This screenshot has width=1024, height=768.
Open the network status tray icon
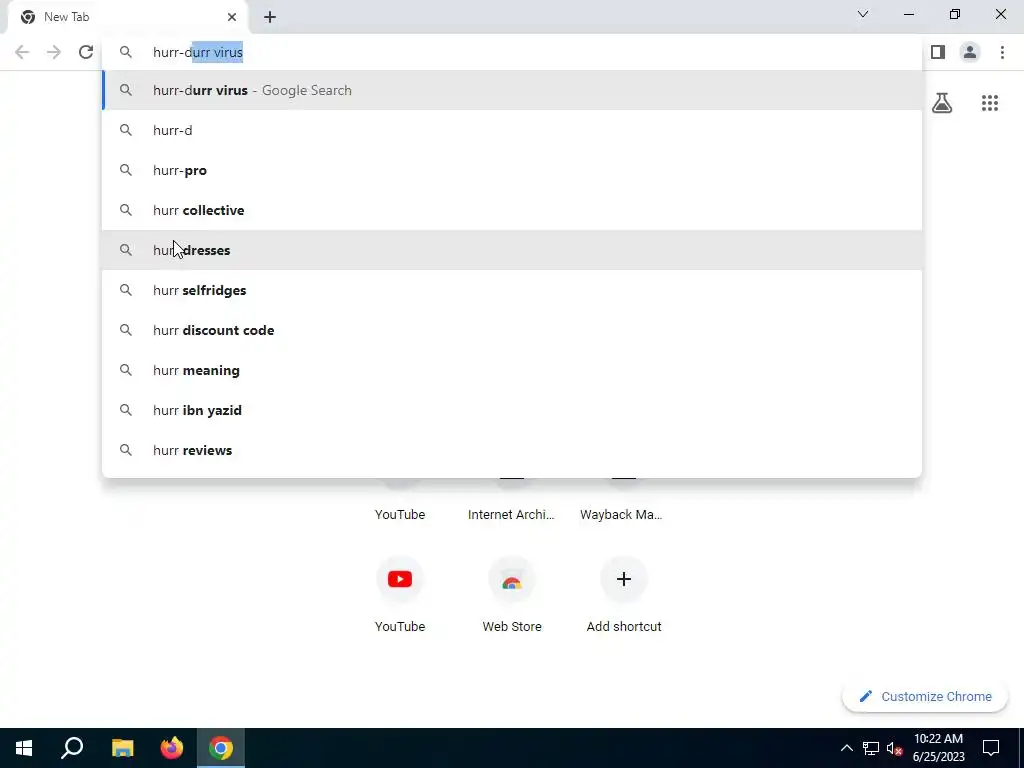(871, 748)
